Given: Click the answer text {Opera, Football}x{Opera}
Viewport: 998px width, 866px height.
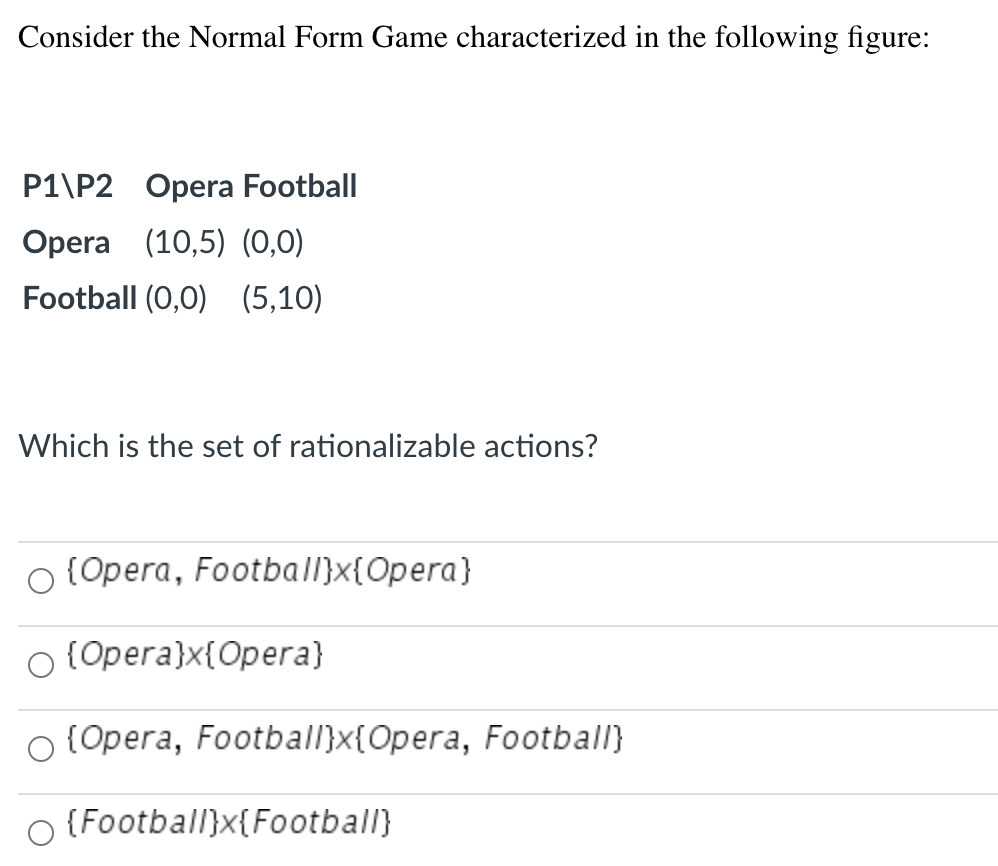Looking at the screenshot, I should [270, 572].
